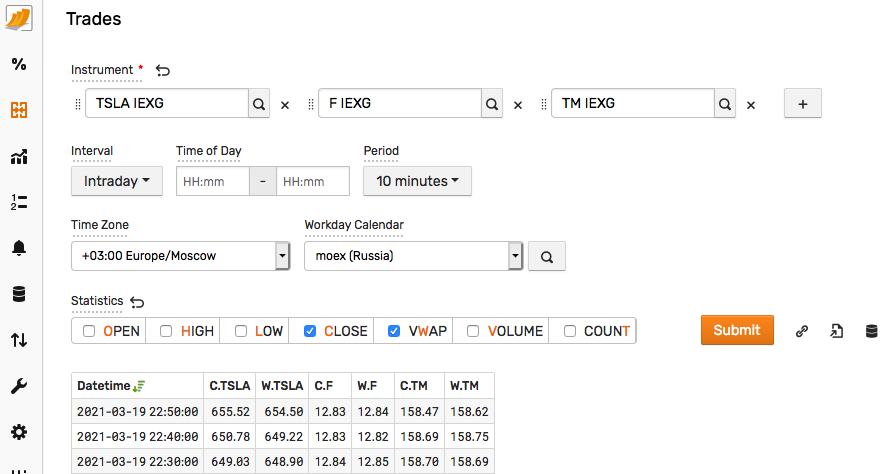
Task: Search for the TSLA IEXG instrument
Action: click(x=259, y=103)
